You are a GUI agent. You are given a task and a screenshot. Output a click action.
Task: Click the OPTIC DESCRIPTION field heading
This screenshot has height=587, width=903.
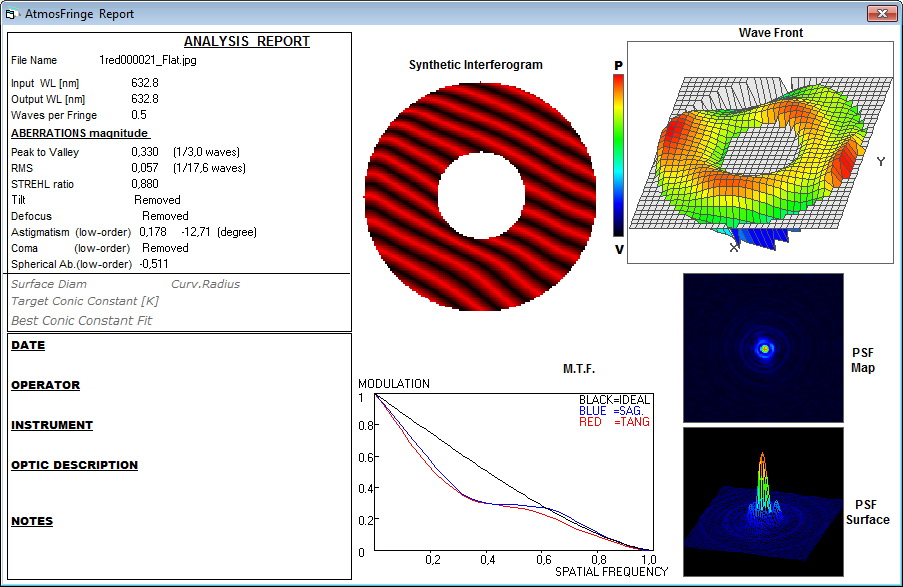click(x=74, y=465)
